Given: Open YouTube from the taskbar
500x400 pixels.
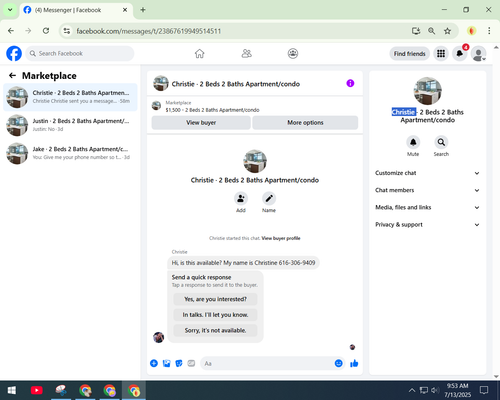Looking at the screenshot, I should point(37,390).
